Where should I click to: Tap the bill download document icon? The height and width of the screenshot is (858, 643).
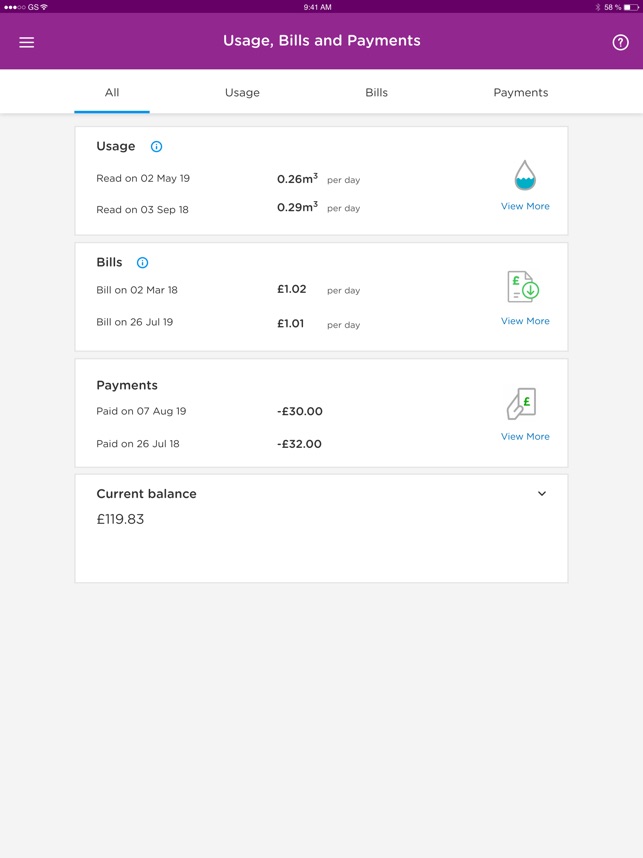pyautogui.click(x=524, y=287)
